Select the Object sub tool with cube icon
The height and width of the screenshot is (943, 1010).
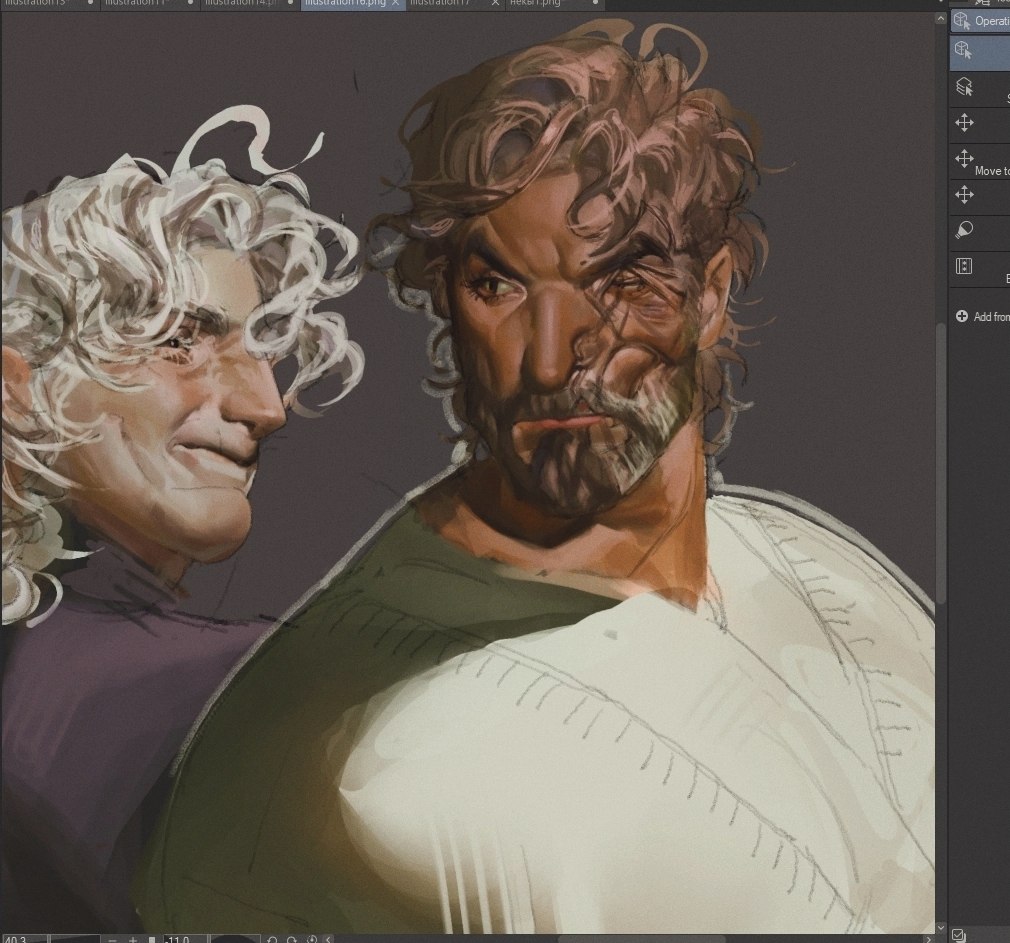point(963,50)
